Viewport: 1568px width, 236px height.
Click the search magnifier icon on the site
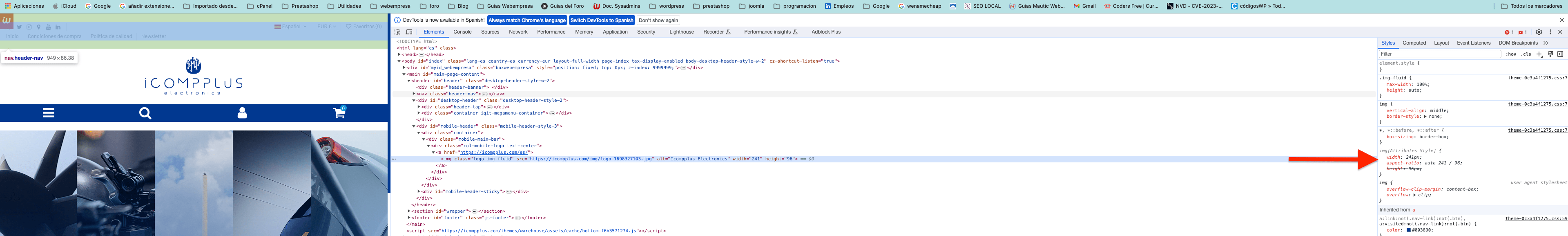pos(145,113)
